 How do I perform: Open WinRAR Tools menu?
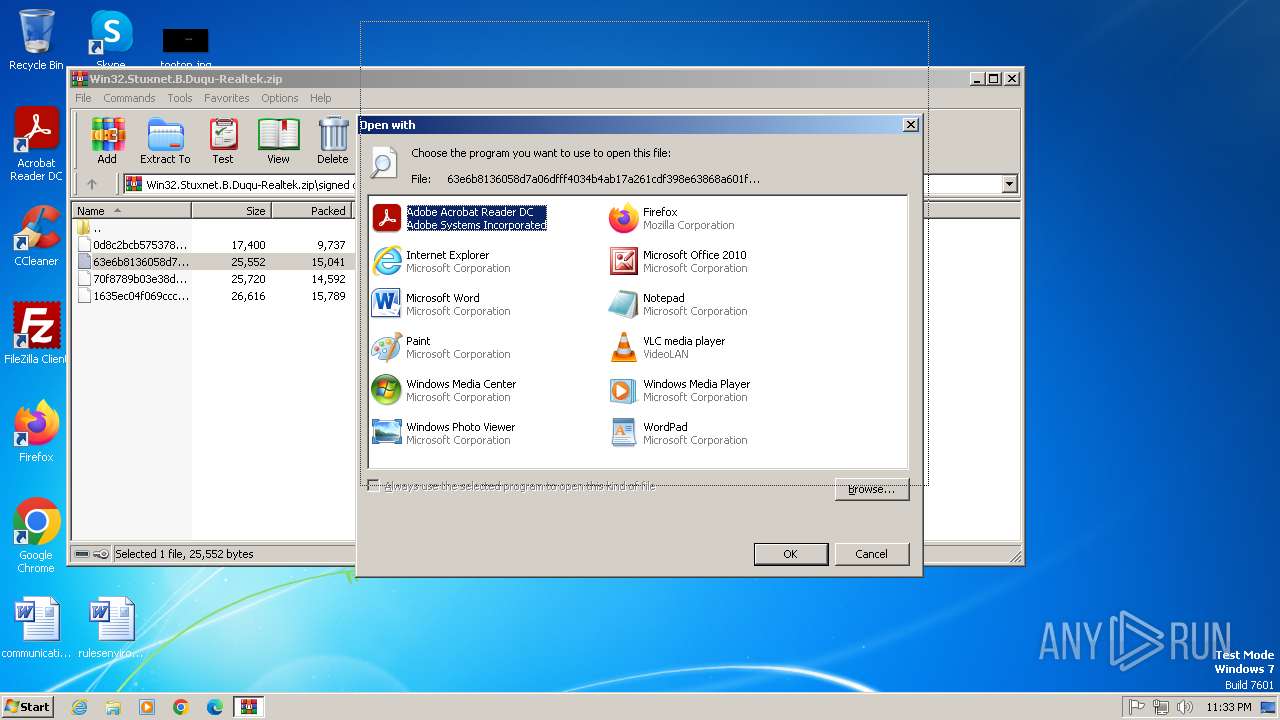(x=180, y=98)
